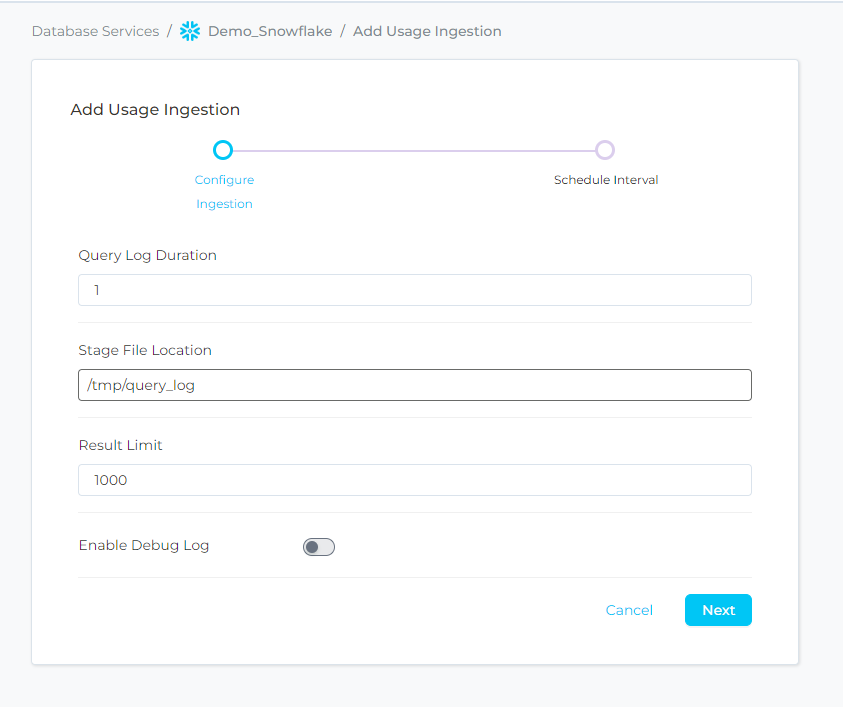Click the Configure Ingestion step circle
843x707 pixels.
point(223,150)
